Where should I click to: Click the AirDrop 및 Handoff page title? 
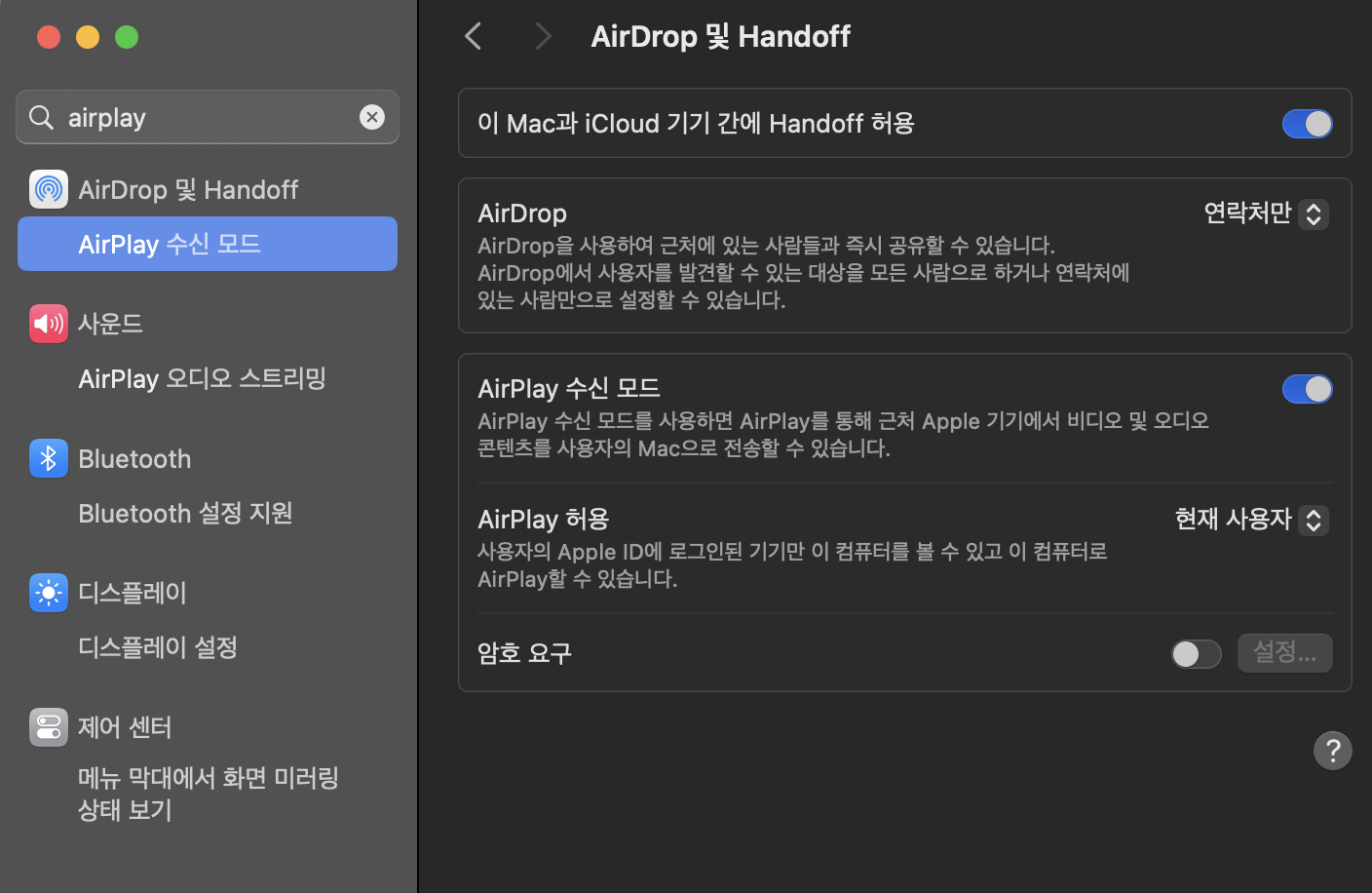721,37
